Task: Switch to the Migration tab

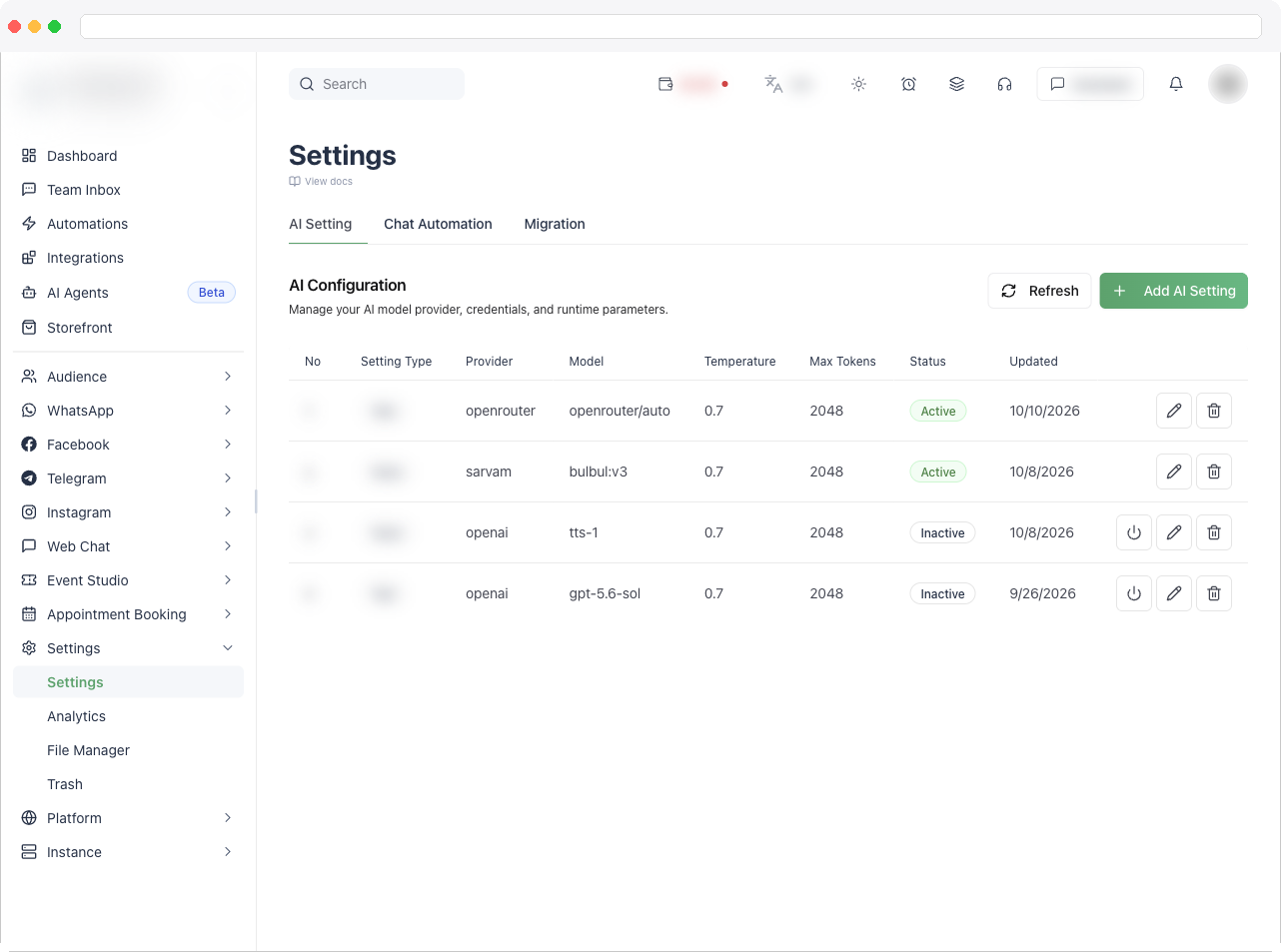Action: tap(555, 224)
